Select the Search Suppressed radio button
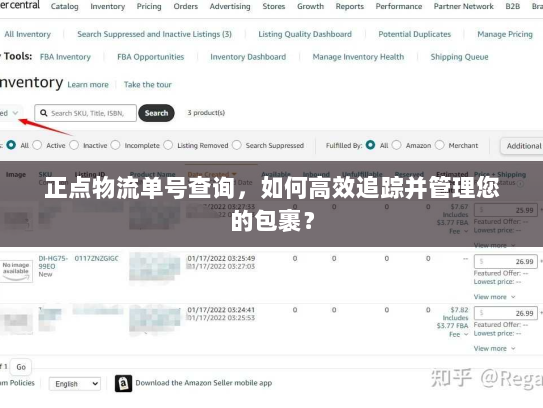This screenshot has width=543, height=408. pyautogui.click(x=237, y=145)
